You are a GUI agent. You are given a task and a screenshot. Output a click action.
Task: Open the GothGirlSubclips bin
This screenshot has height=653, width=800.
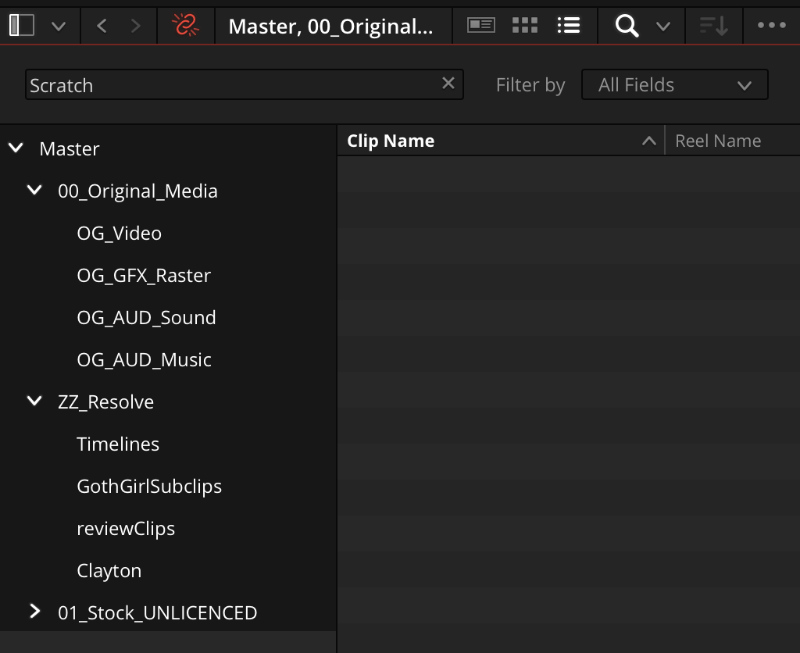(149, 487)
